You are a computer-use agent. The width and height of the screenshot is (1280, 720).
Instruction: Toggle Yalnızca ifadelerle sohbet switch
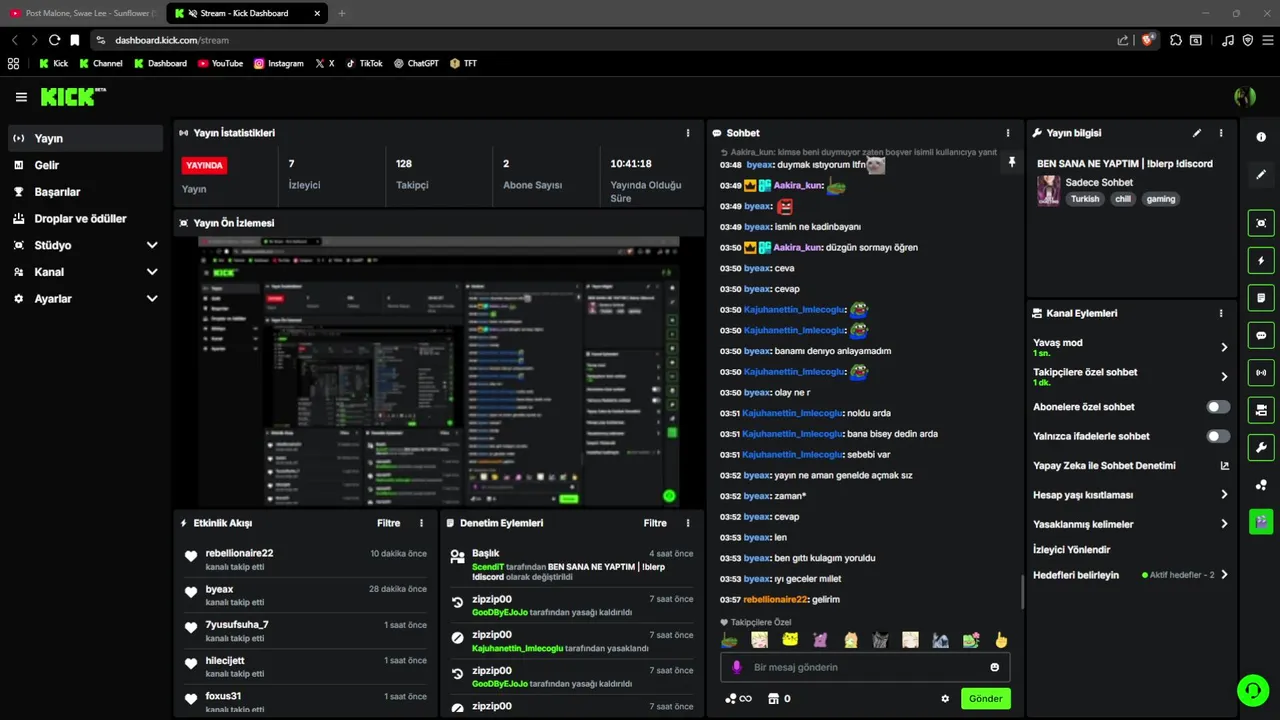coord(1218,436)
